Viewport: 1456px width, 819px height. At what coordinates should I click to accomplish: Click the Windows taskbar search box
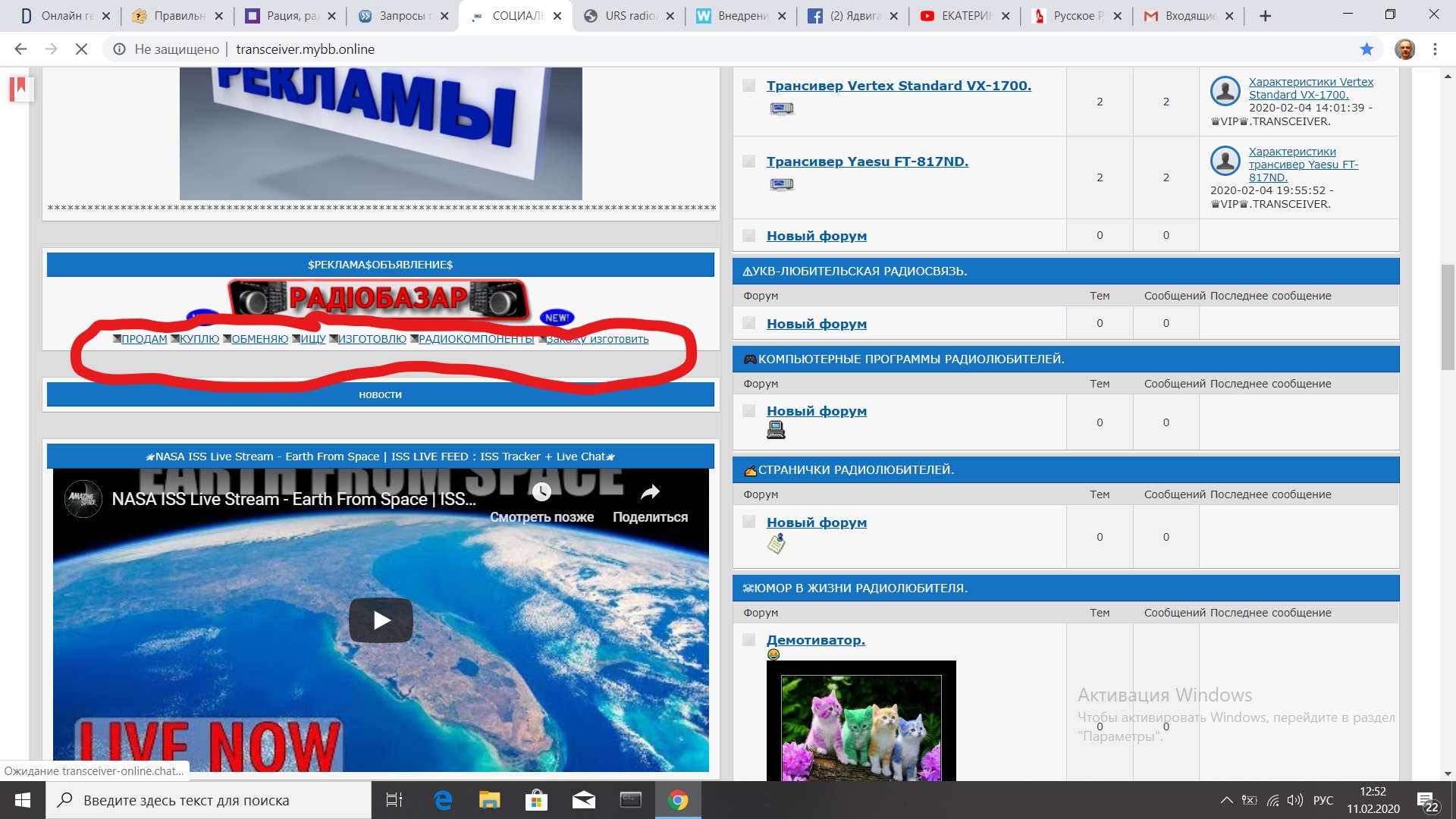click(209, 800)
